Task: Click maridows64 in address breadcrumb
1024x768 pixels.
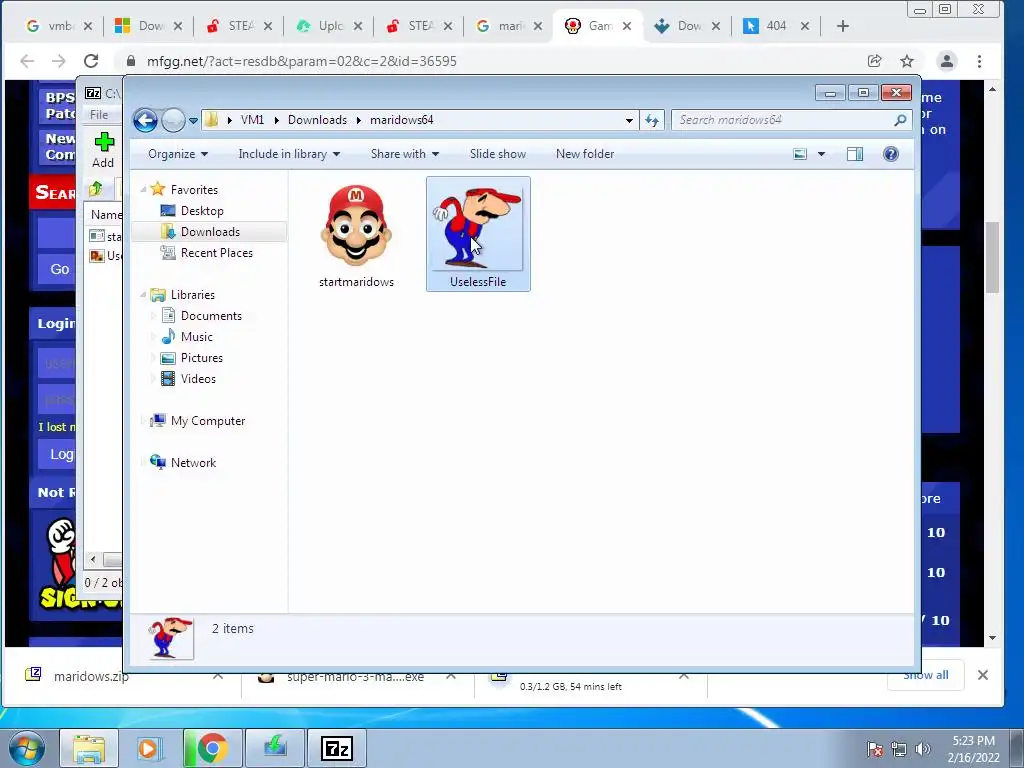Action: tap(402, 120)
